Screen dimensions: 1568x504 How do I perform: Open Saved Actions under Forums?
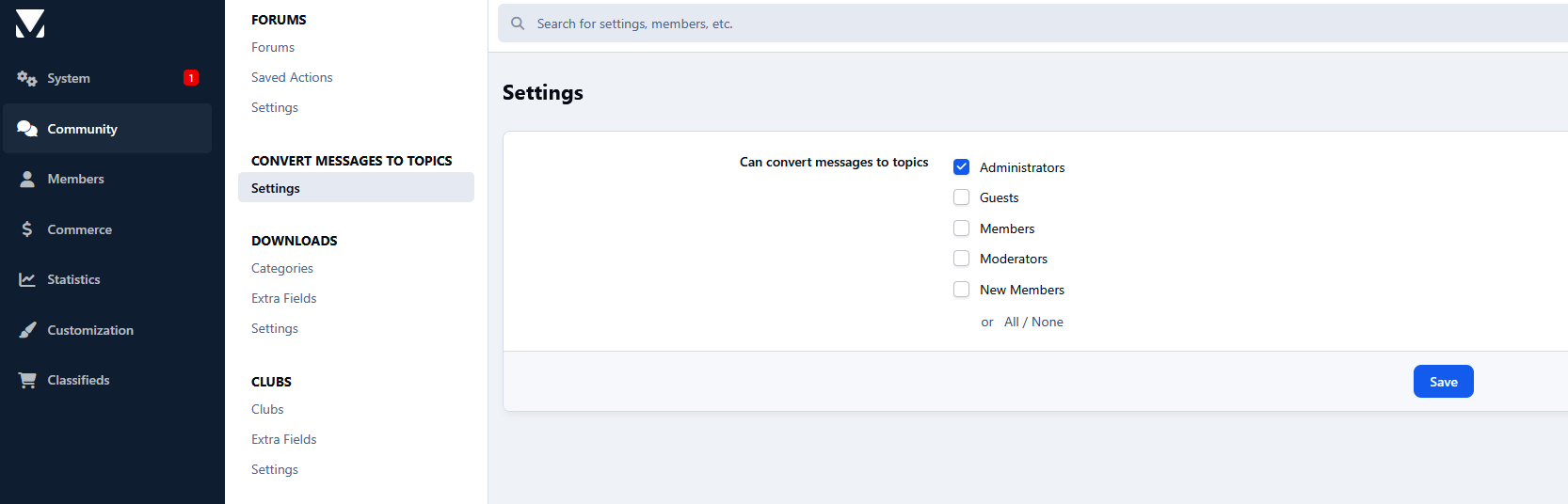292,77
